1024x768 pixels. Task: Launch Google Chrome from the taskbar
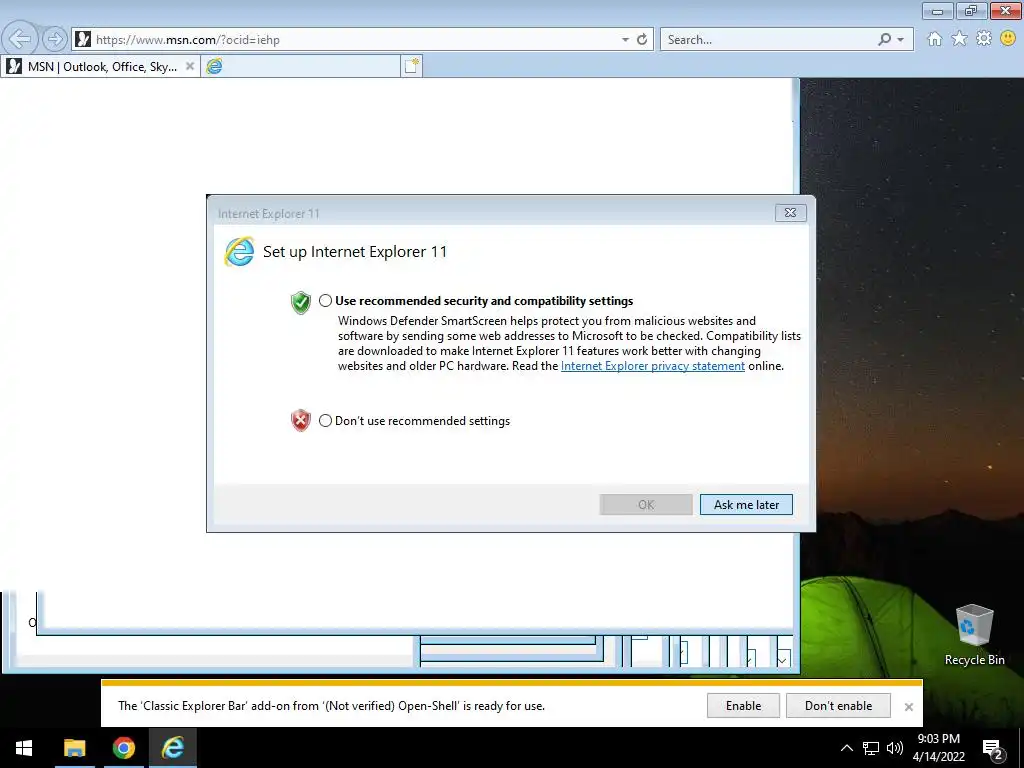123,748
